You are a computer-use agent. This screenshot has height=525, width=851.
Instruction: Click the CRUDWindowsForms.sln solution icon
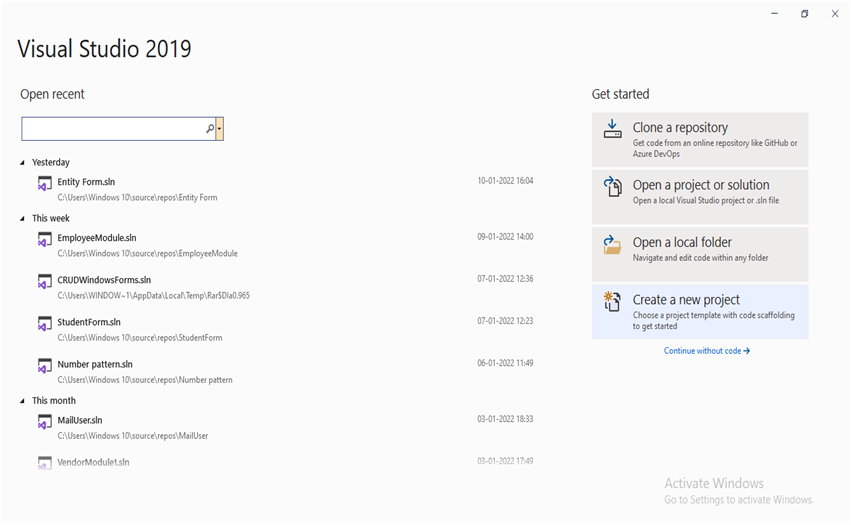[x=44, y=282]
